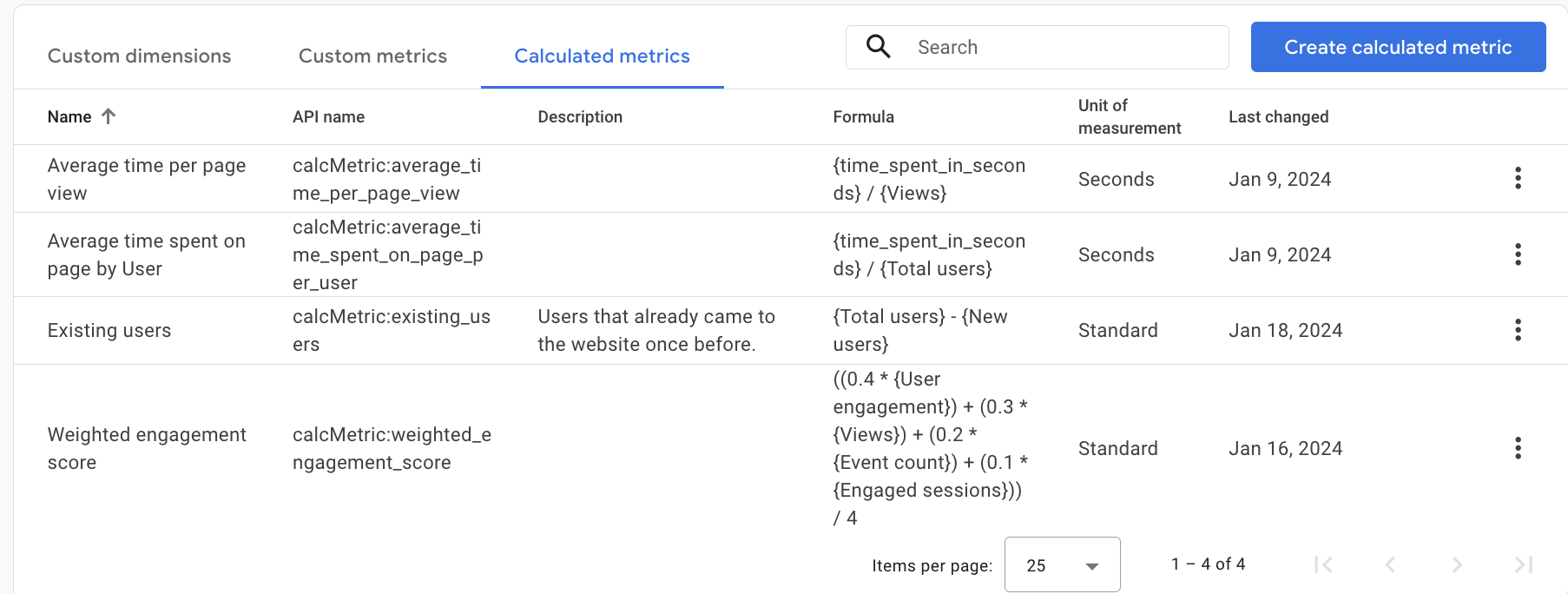Image resolution: width=1568 pixels, height=594 pixels.
Task: Go to previous page of results
Action: pyautogui.click(x=1390, y=565)
